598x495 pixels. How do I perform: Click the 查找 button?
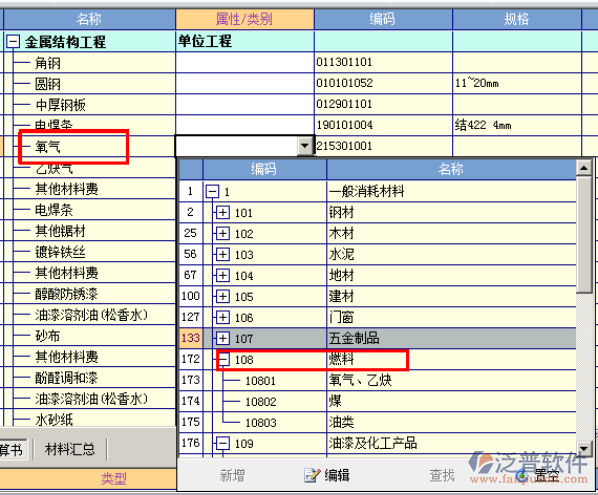tap(442, 476)
